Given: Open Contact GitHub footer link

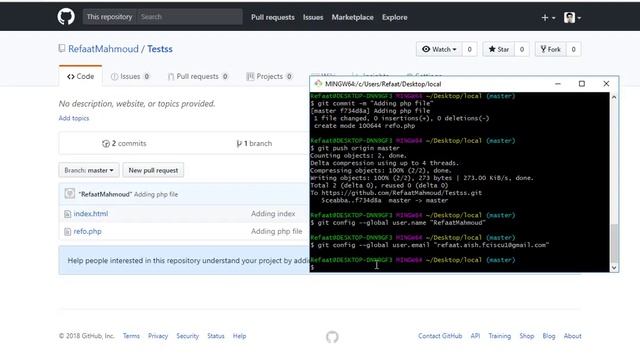Looking at the screenshot, I should tap(440, 336).
